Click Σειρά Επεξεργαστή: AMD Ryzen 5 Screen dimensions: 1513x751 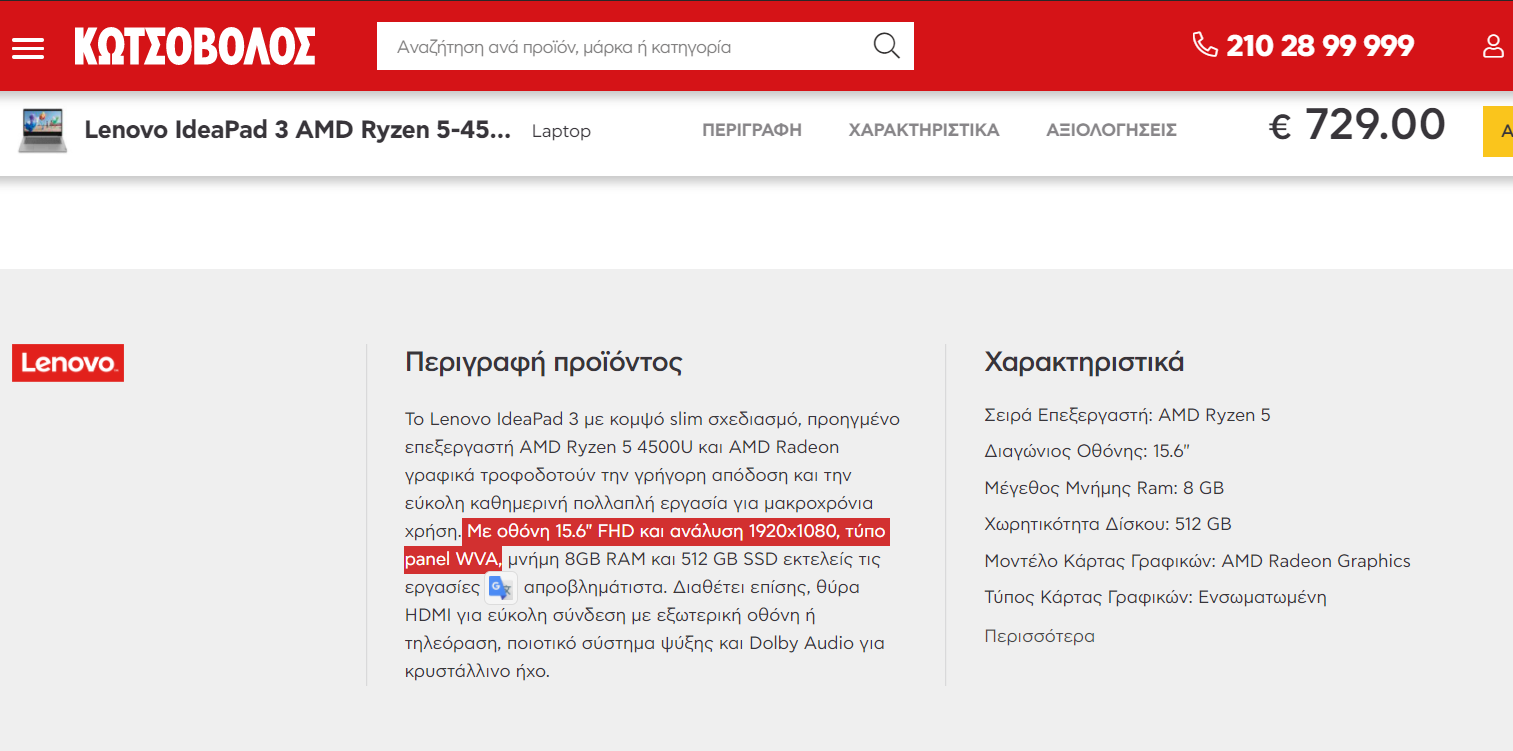[x=1127, y=415]
